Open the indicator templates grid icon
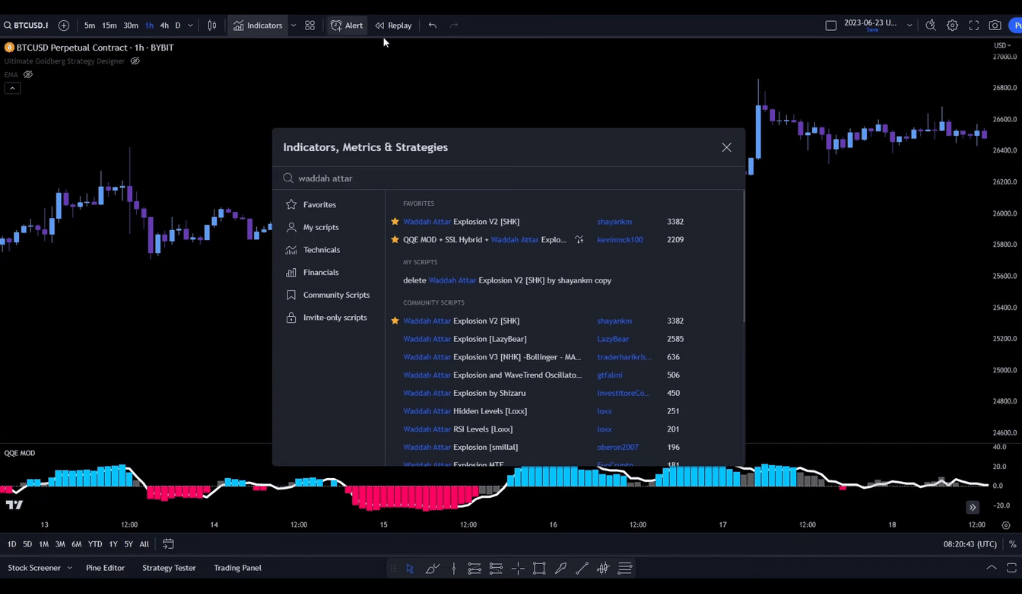The image size is (1022, 594). click(310, 25)
